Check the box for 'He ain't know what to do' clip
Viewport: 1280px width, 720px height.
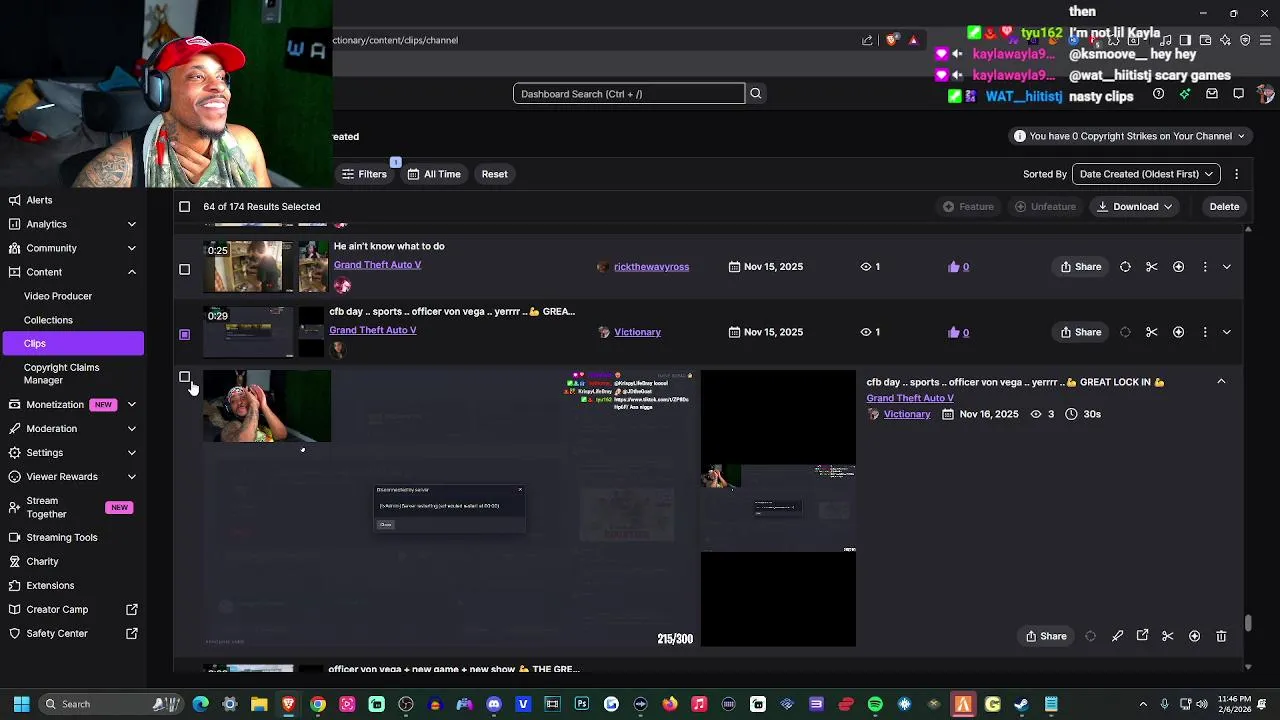click(x=184, y=270)
